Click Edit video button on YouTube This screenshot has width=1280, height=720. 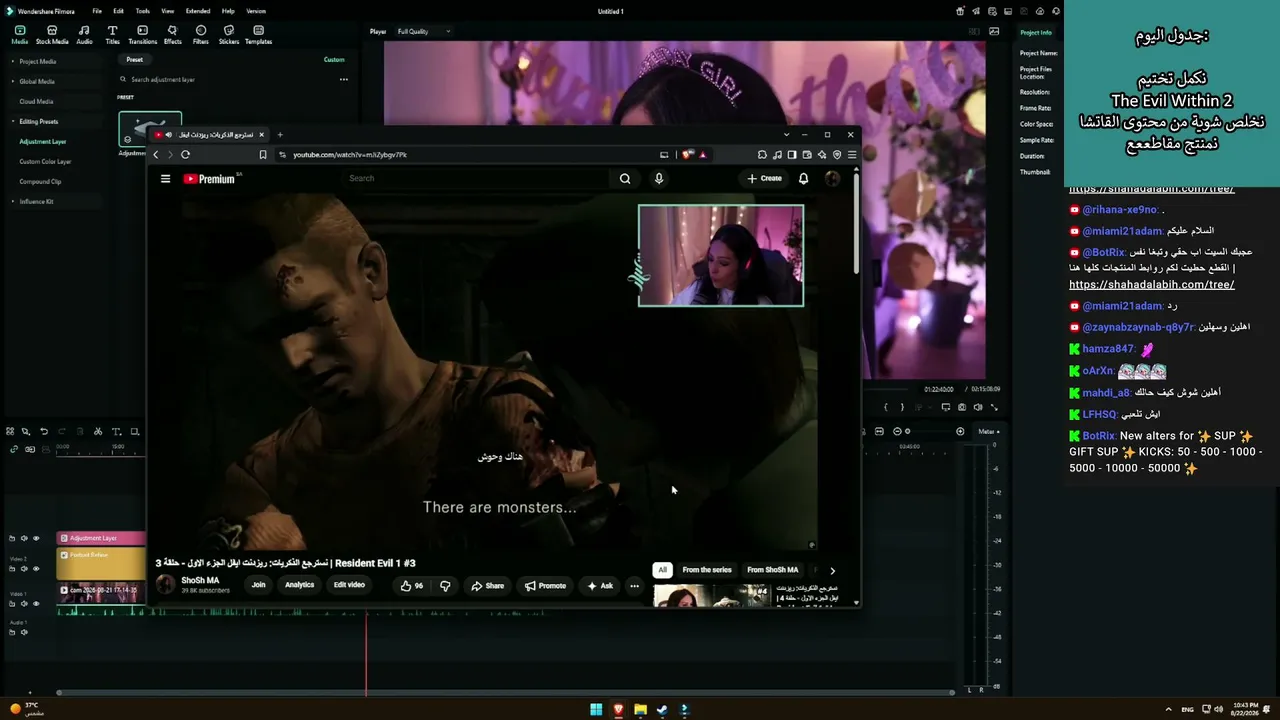click(x=349, y=585)
